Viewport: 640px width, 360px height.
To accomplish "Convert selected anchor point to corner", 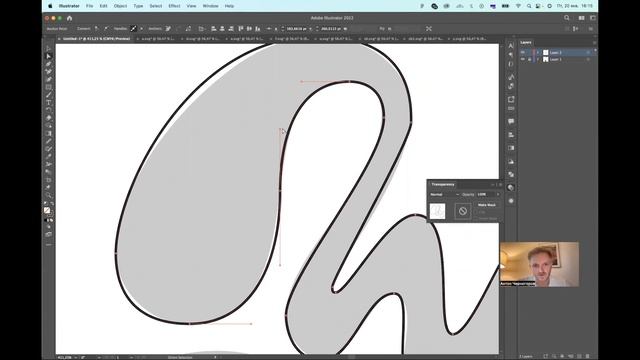I will point(96,29).
